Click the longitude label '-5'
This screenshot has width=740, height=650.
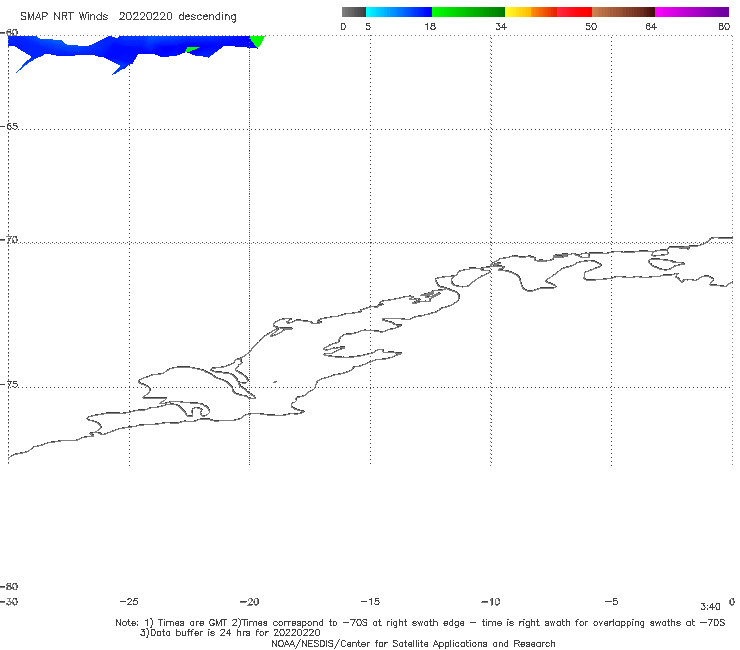(611, 602)
